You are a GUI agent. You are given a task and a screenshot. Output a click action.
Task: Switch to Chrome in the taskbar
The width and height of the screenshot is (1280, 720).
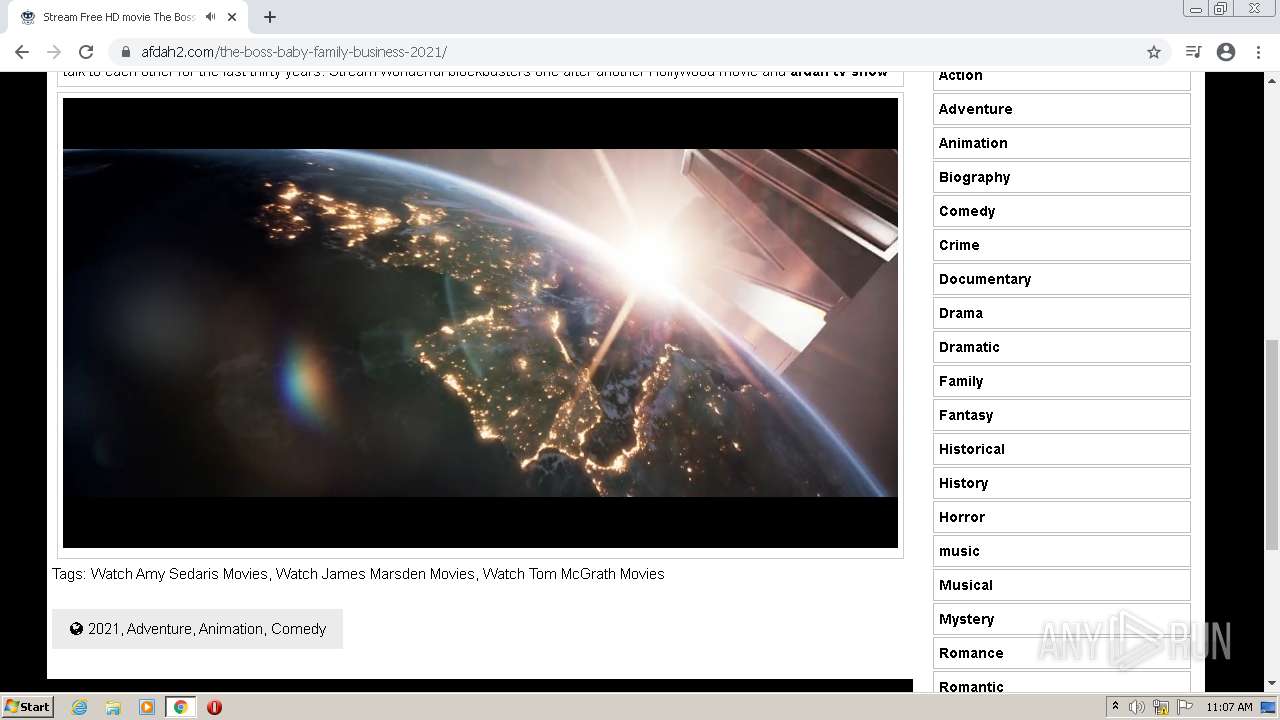click(180, 707)
